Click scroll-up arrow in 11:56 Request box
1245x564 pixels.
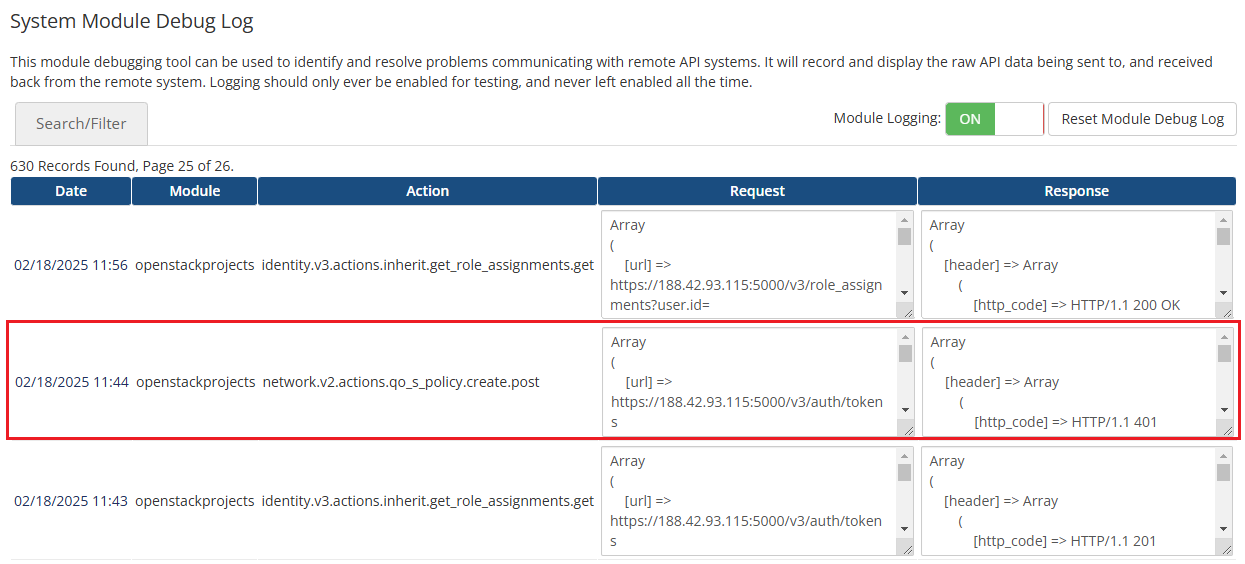click(x=905, y=220)
